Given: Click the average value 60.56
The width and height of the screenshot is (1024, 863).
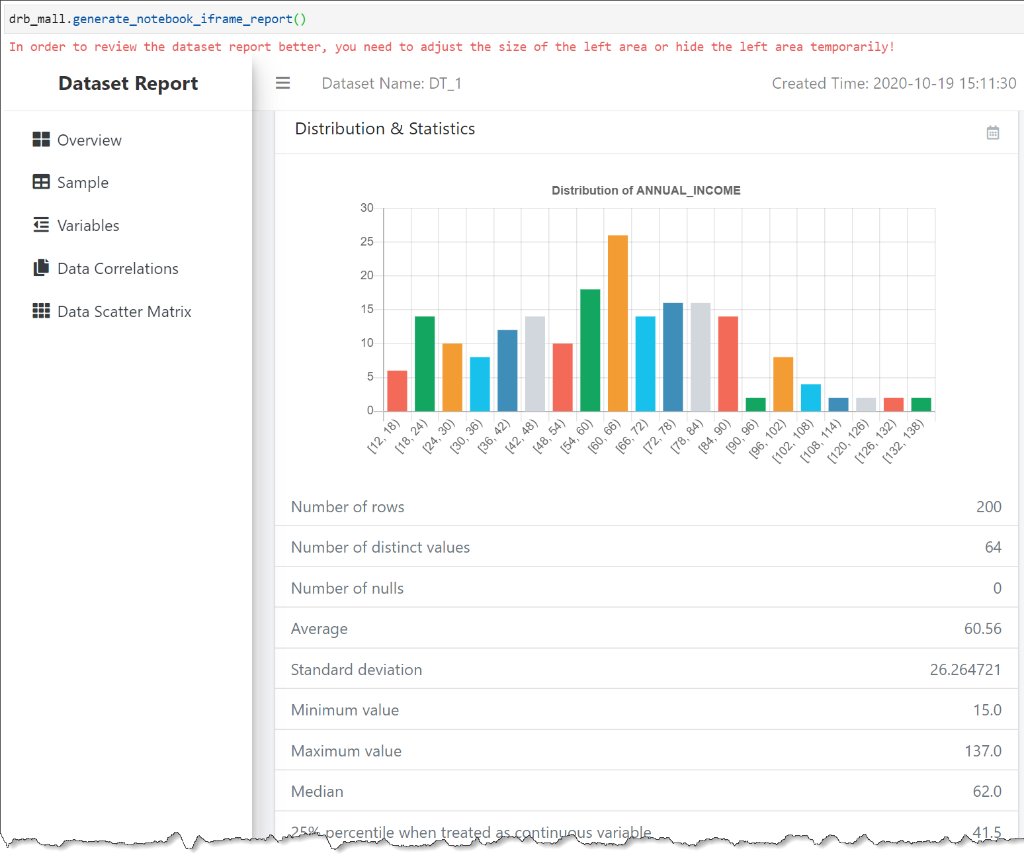Looking at the screenshot, I should click(983, 628).
